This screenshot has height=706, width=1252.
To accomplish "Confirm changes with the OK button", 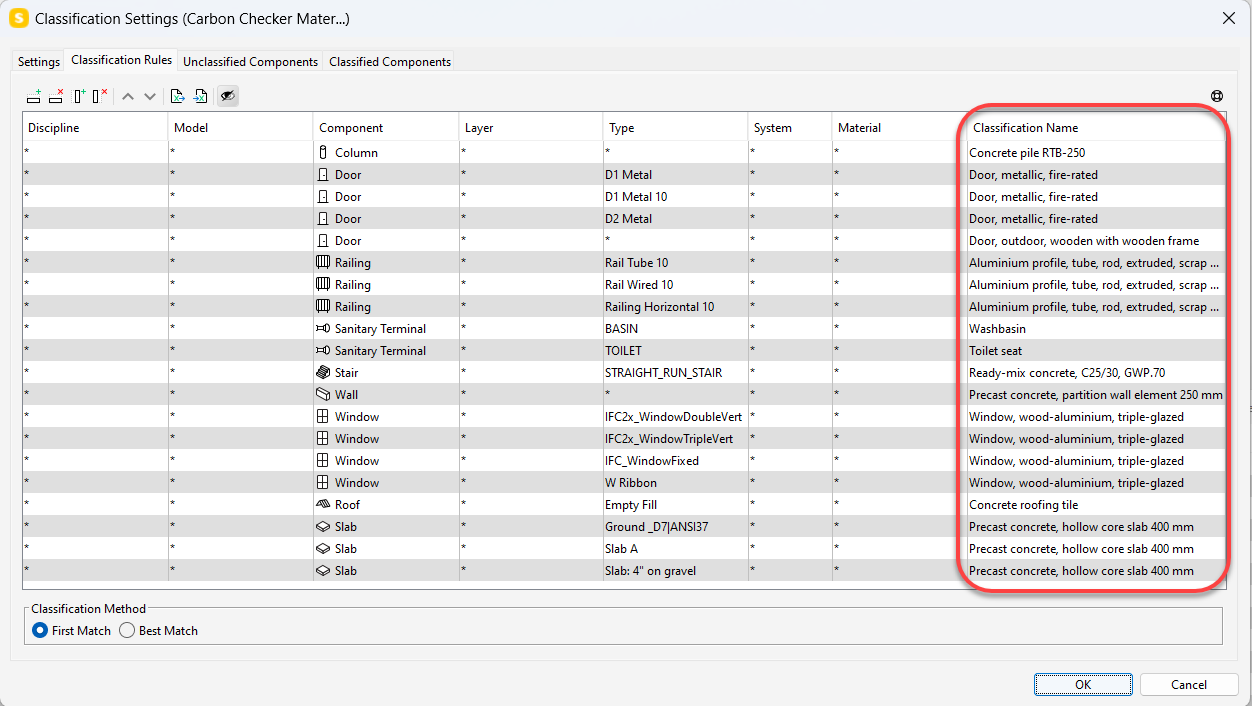I will pyautogui.click(x=1083, y=684).
